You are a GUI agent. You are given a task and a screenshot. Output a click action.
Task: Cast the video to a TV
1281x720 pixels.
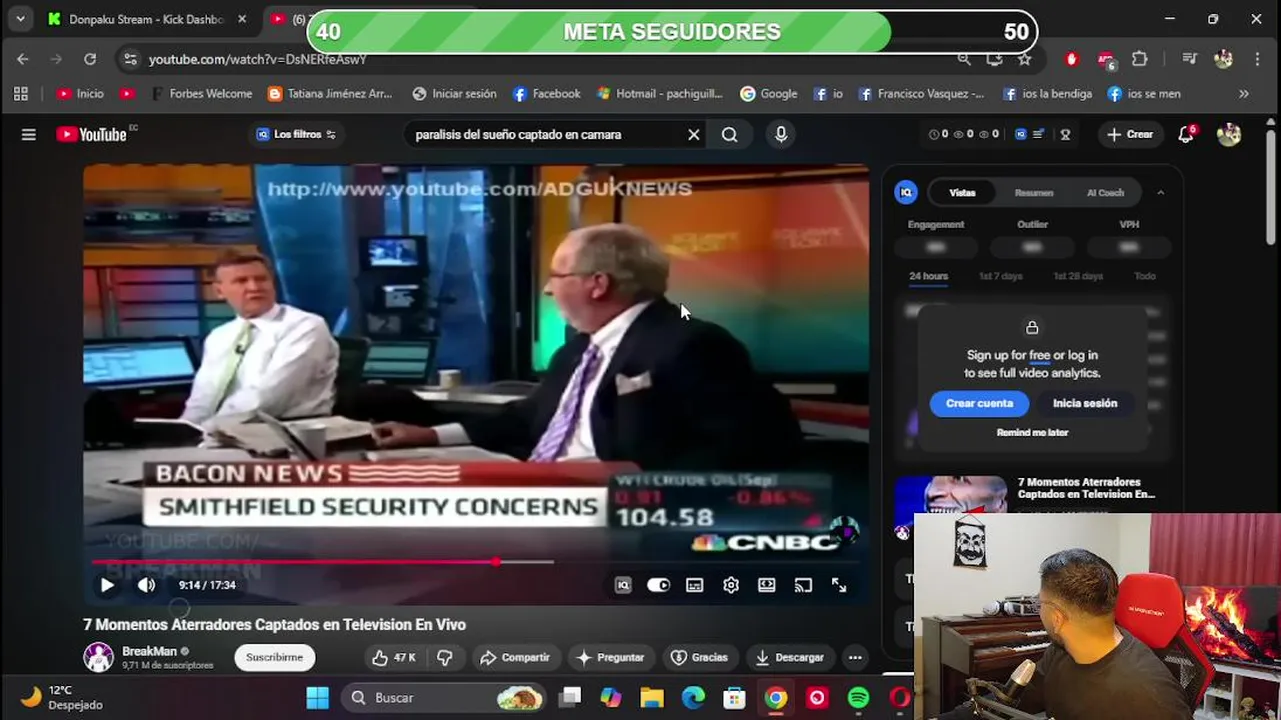pos(803,585)
